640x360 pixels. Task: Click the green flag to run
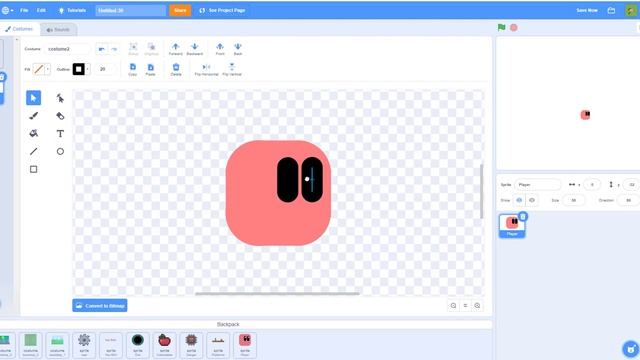[x=502, y=28]
